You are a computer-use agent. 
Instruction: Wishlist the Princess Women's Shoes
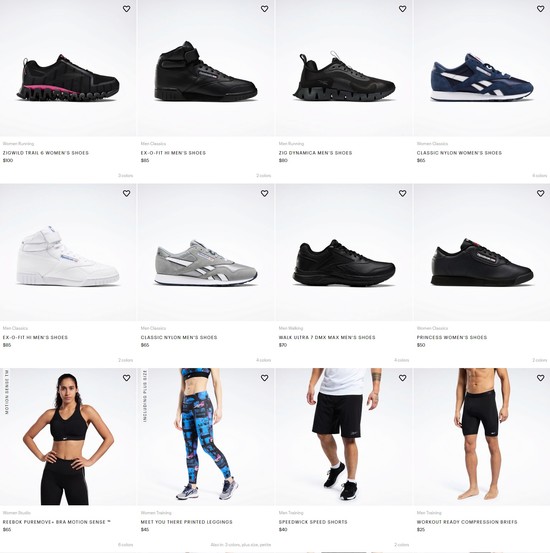click(540, 193)
